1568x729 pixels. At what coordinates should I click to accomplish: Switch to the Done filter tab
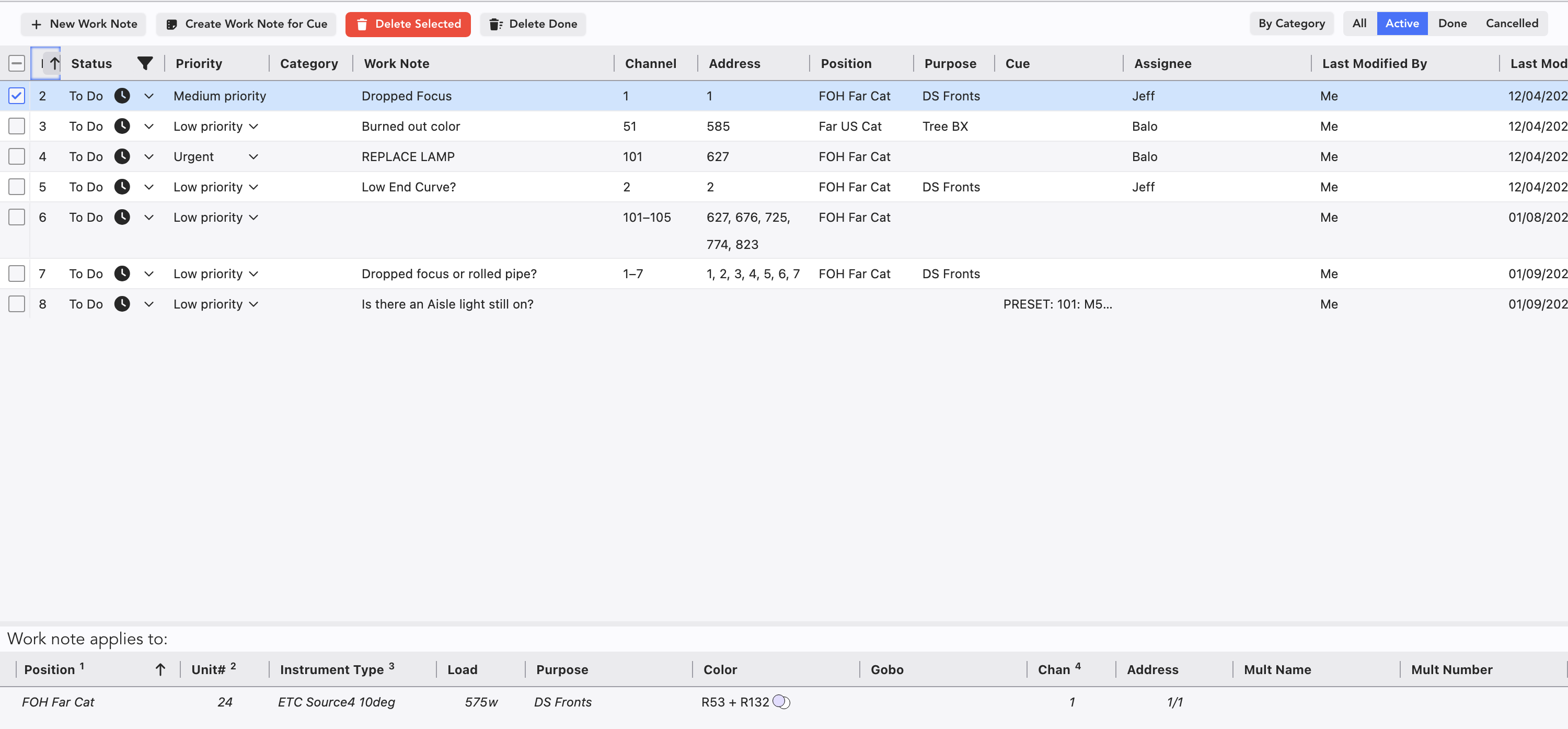(x=1452, y=24)
